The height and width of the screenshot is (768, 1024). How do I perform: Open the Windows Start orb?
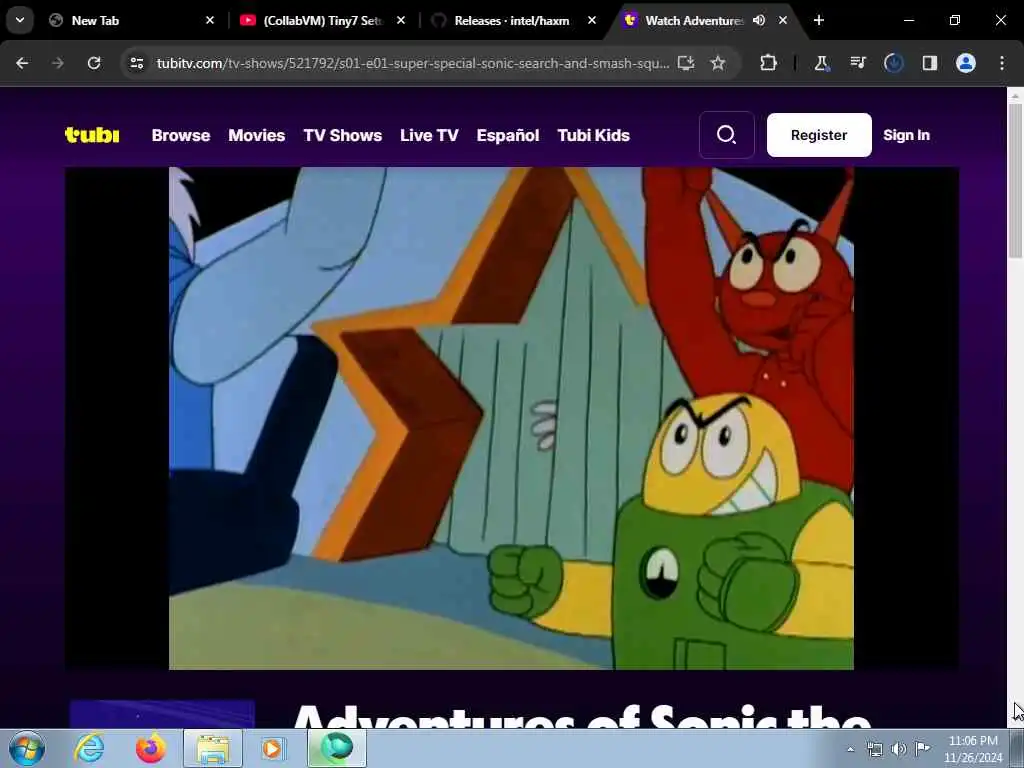(27, 748)
